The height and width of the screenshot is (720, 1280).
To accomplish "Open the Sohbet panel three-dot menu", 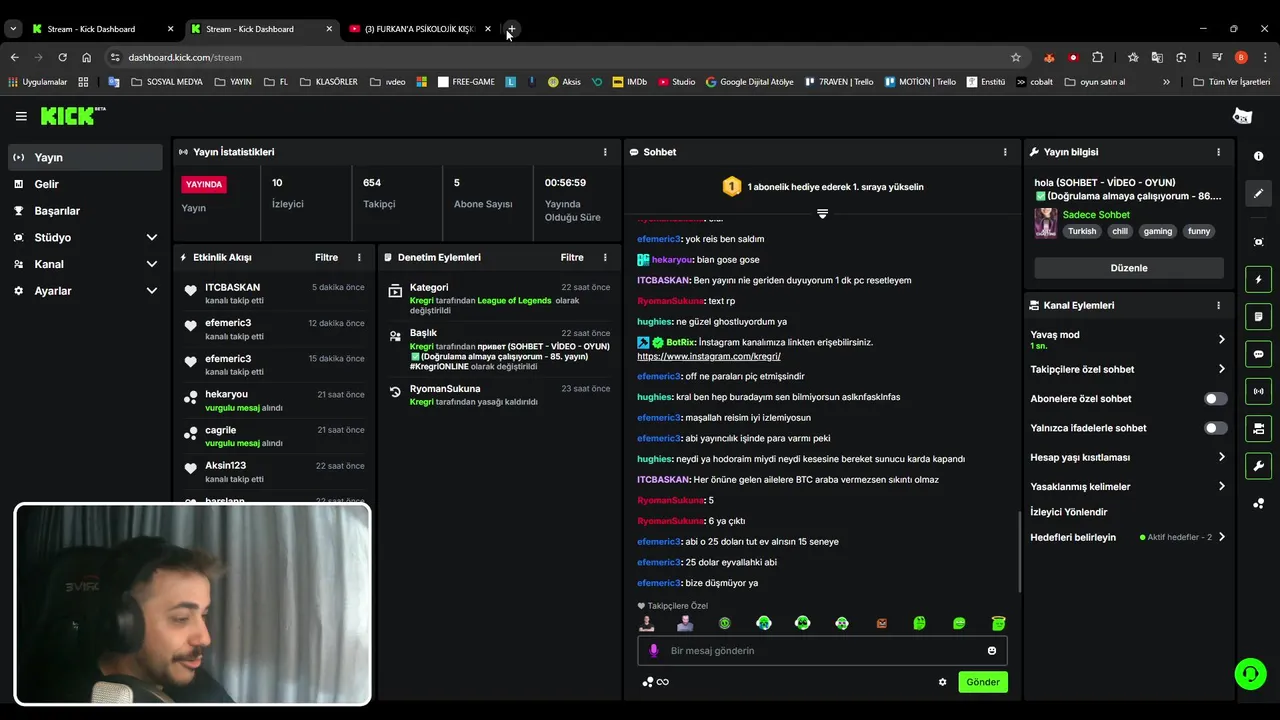I will 1005,152.
